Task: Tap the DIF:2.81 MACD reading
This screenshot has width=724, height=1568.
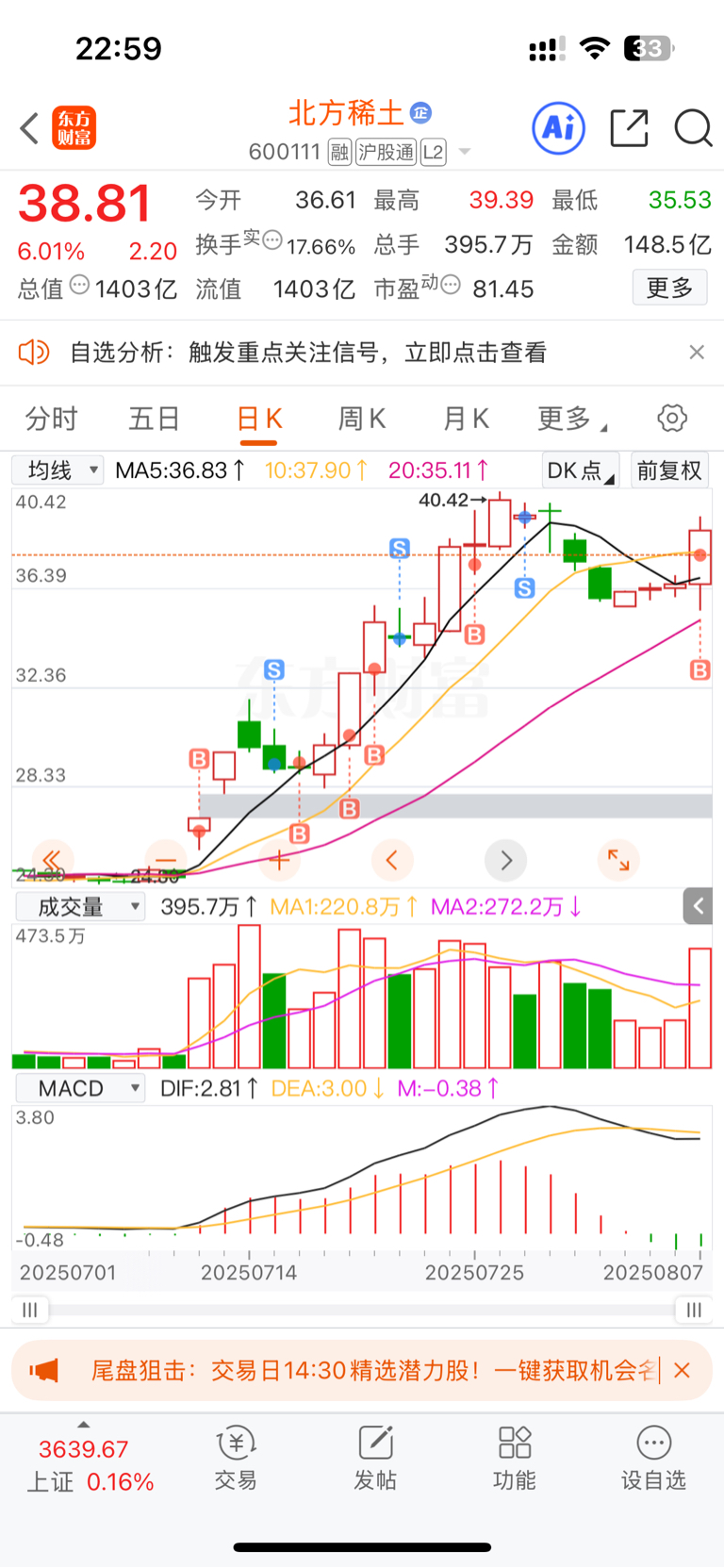Action: point(209,1088)
